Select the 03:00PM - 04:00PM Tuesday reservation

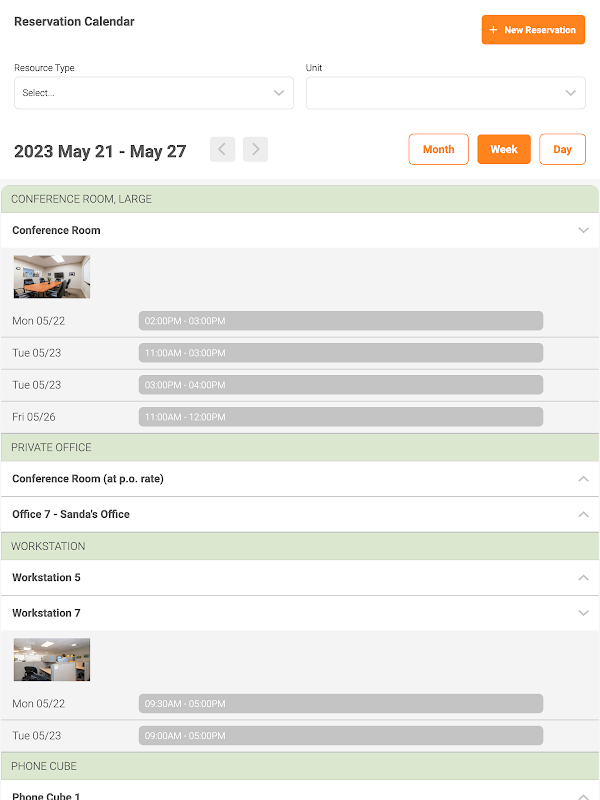coord(341,385)
